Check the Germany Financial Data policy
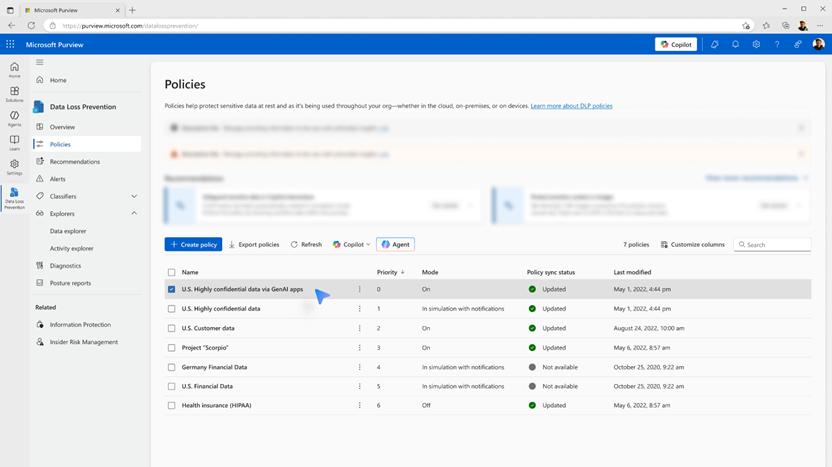 click(171, 367)
